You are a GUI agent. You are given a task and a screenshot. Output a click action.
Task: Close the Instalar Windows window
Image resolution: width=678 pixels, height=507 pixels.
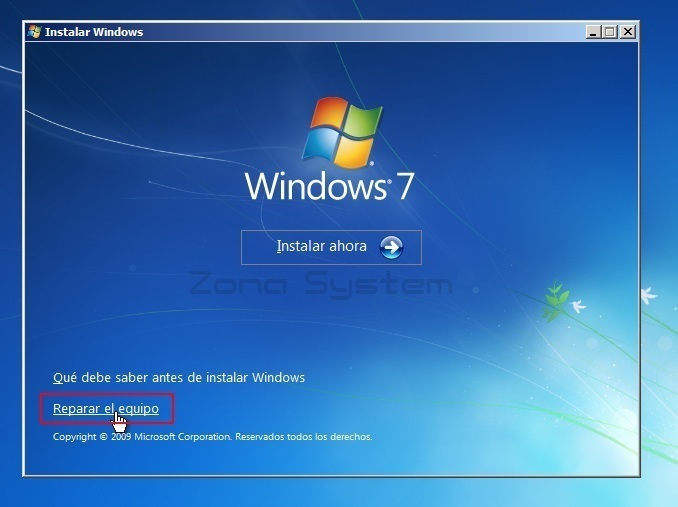(627, 32)
